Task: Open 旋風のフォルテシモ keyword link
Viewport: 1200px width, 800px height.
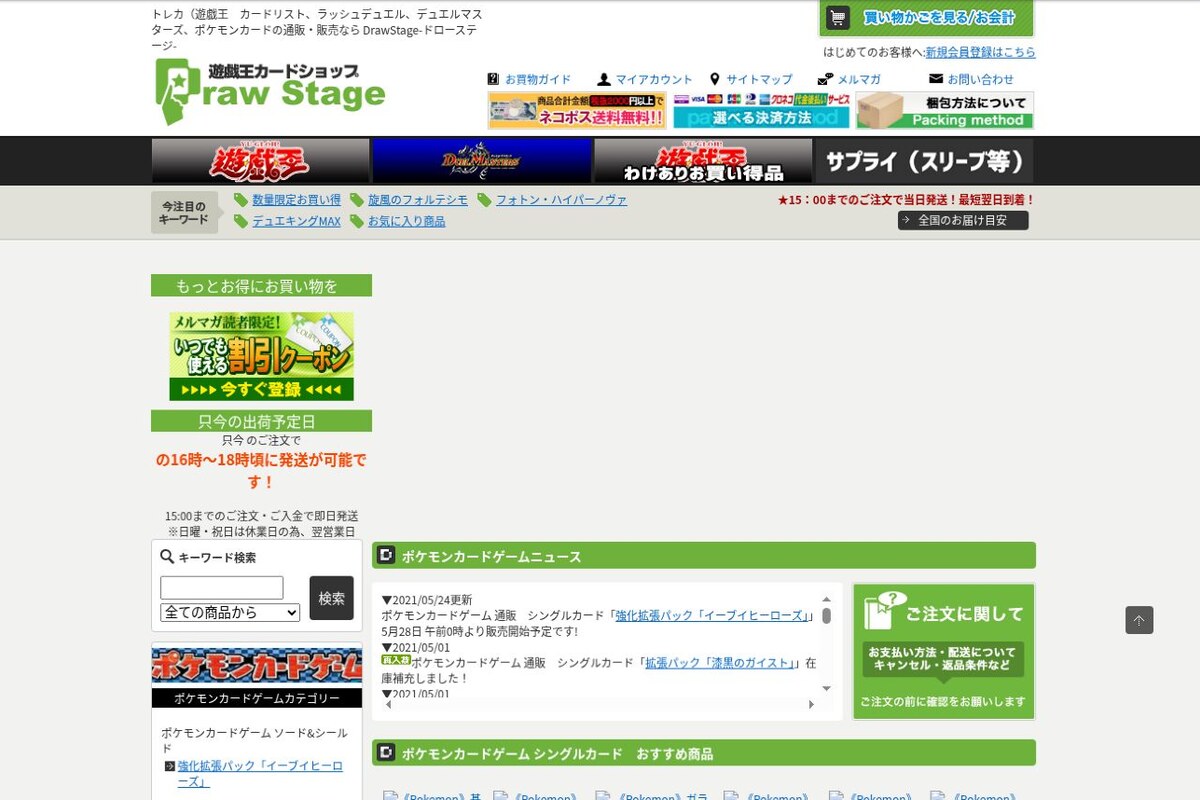Action: (x=418, y=200)
